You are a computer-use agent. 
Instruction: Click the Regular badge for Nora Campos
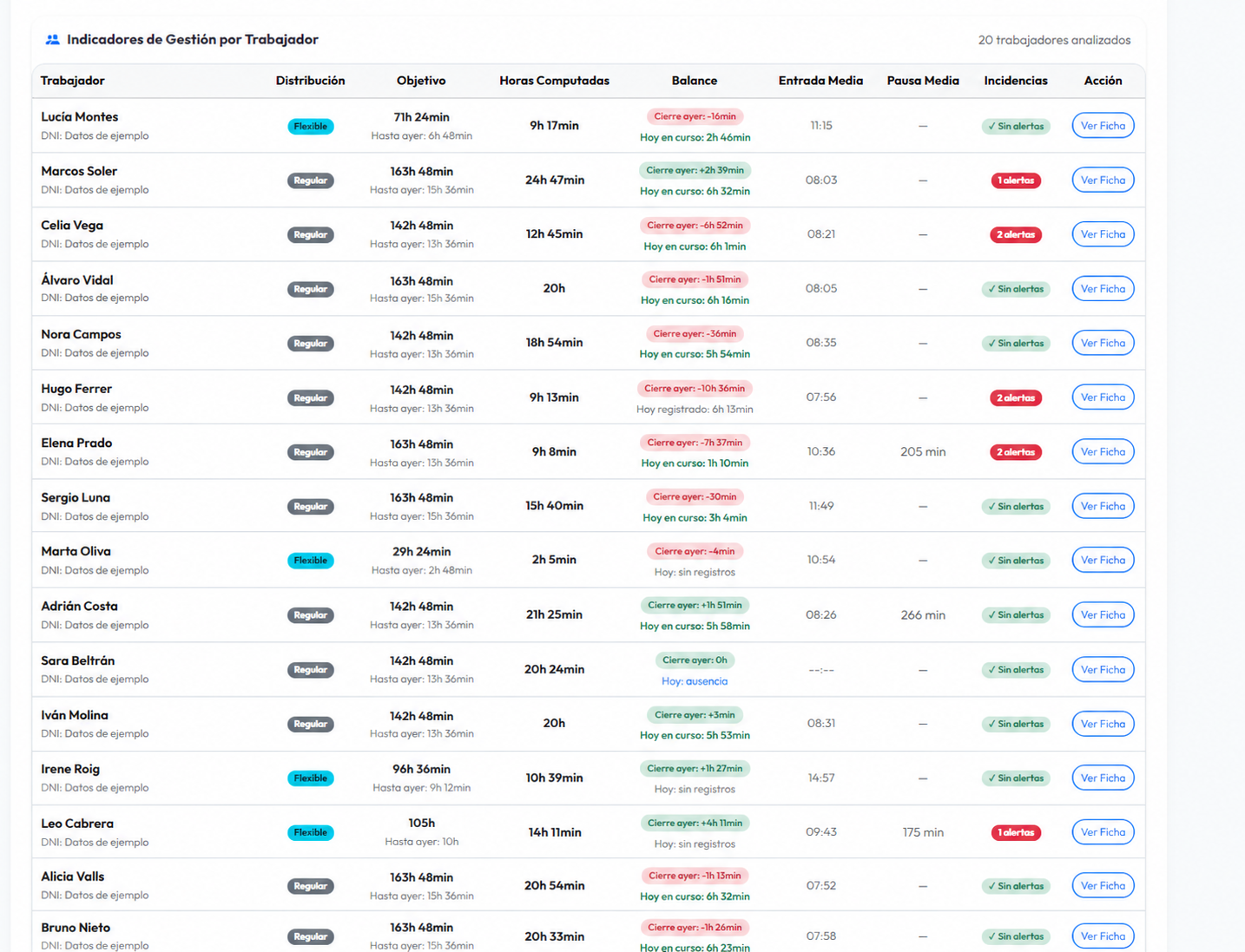[311, 344]
